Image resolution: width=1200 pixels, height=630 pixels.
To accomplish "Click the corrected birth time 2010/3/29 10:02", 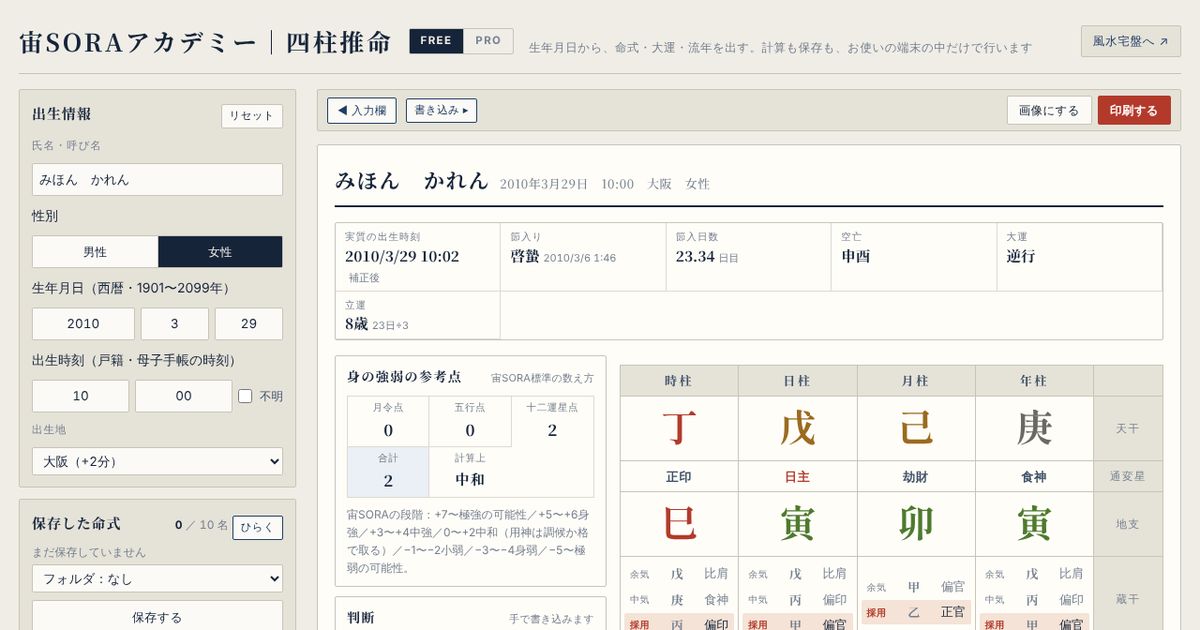I will pyautogui.click(x=402, y=256).
